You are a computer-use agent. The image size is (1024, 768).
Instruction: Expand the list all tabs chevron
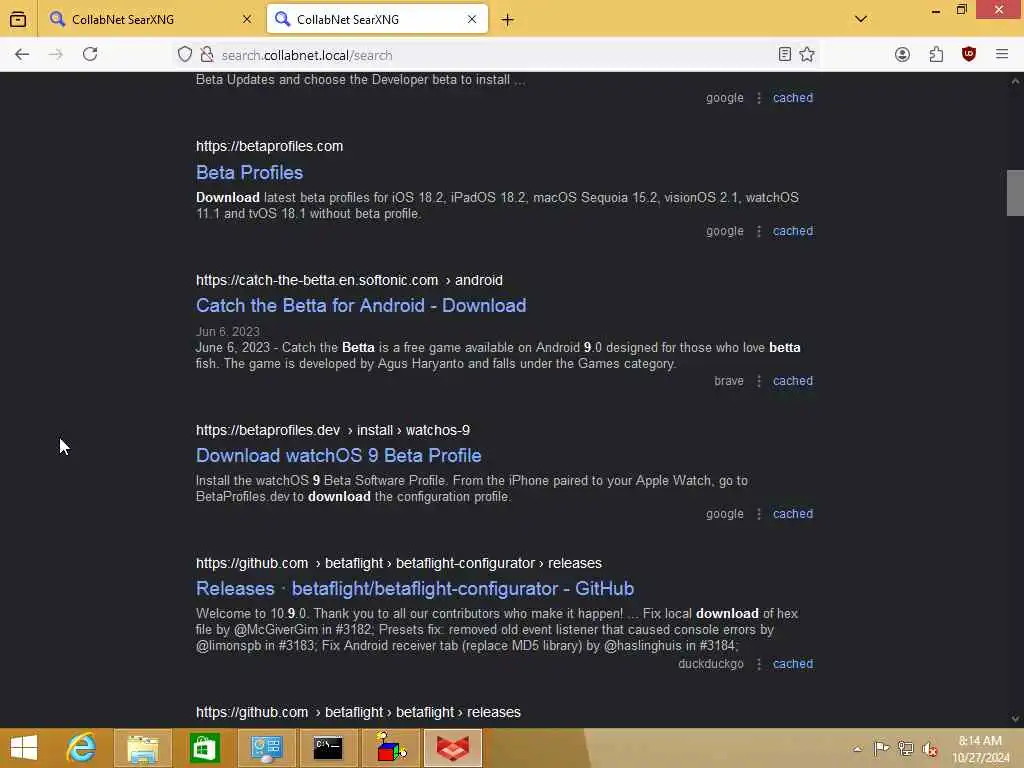coord(861,19)
